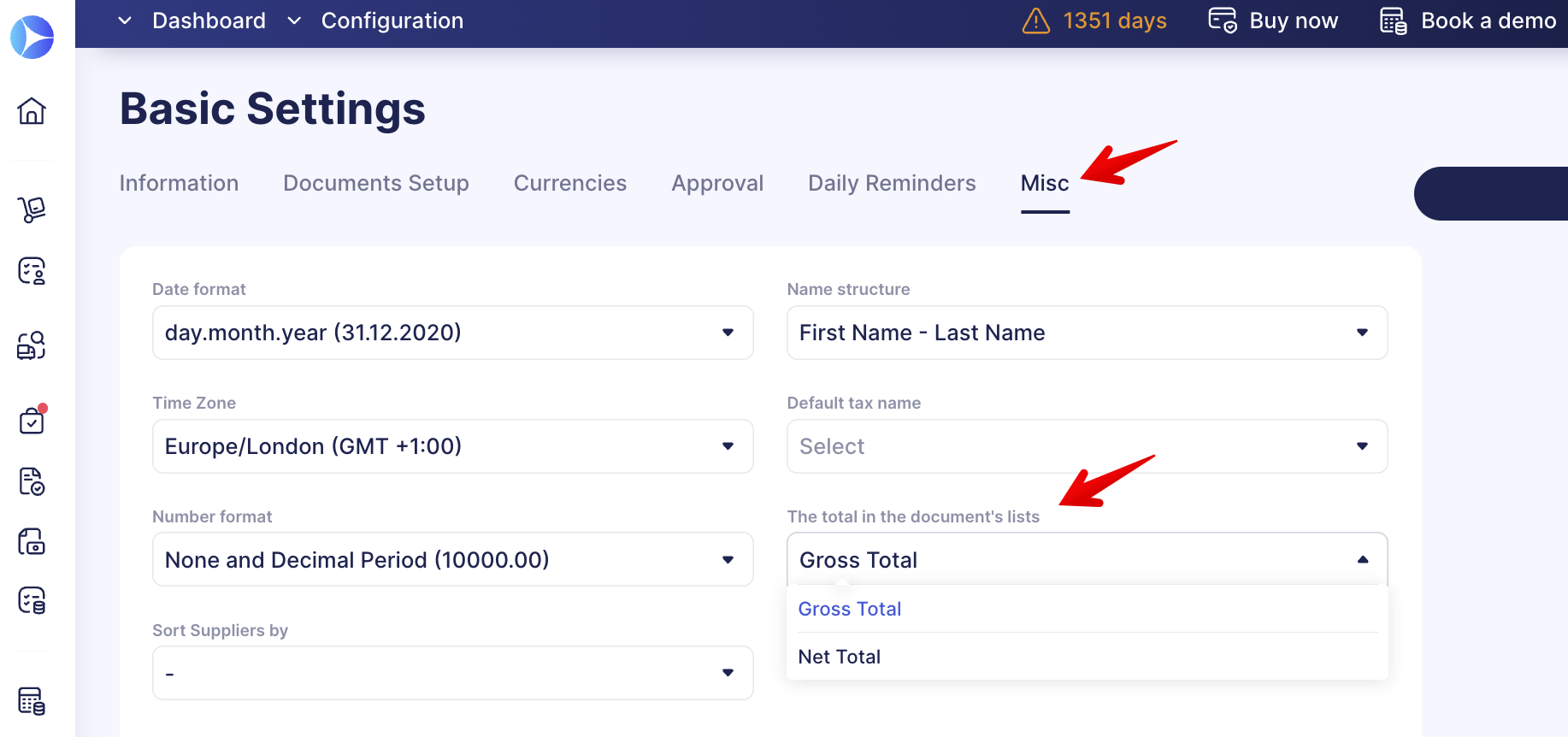The width and height of the screenshot is (1568, 737).
Task: Switch to the Documents Setup tab
Action: (376, 183)
